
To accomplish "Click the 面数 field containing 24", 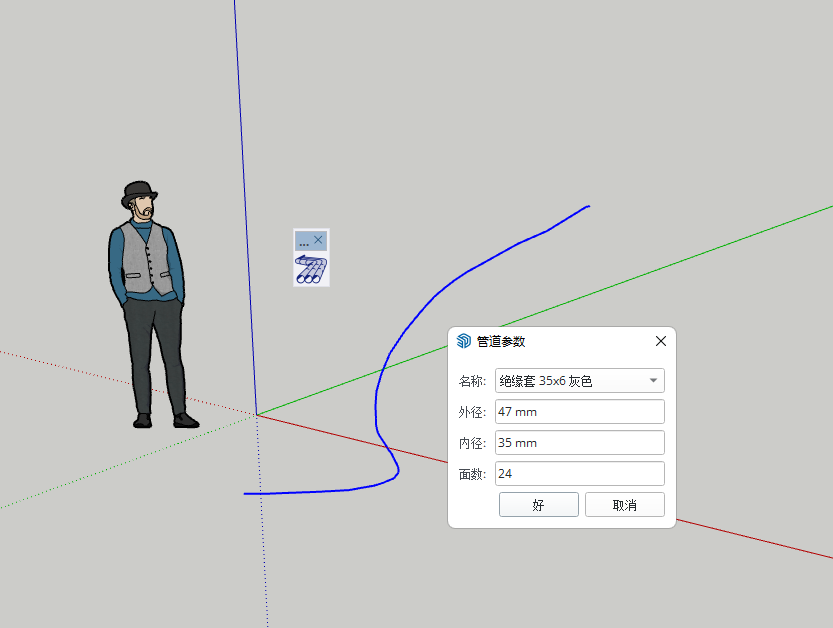I will (579, 474).
